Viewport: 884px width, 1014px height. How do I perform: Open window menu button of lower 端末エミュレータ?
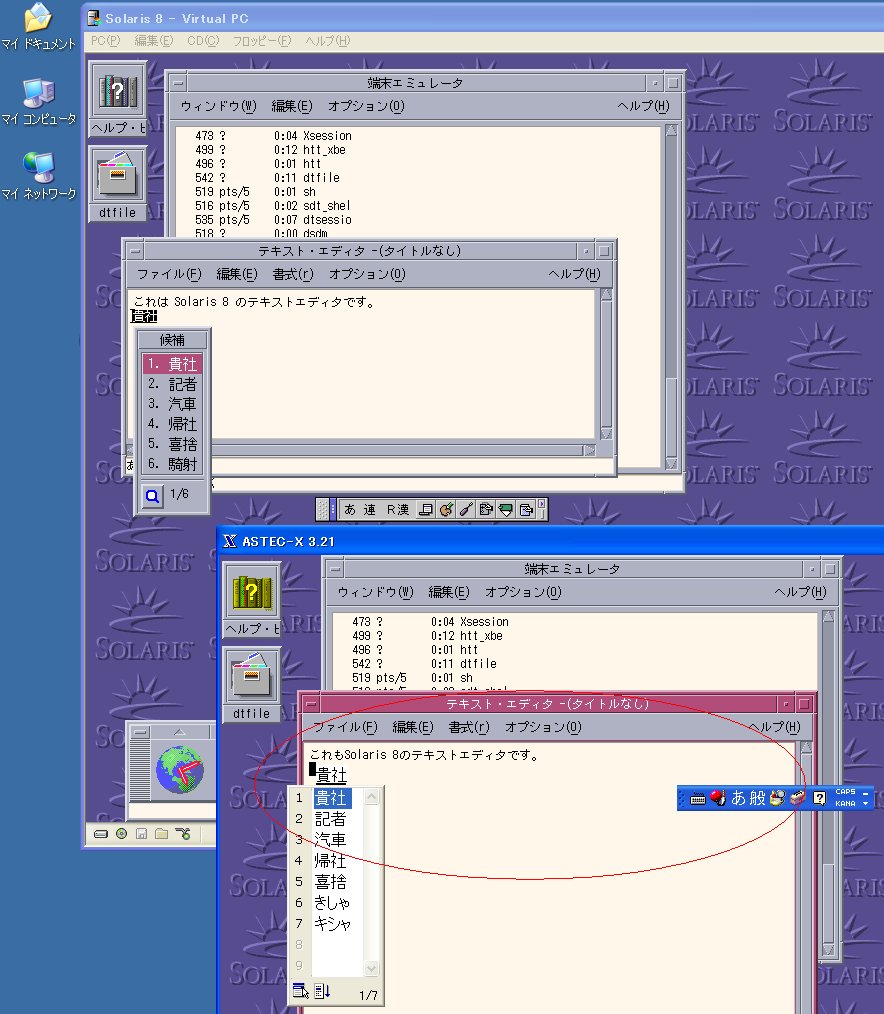pyautogui.click(x=335, y=569)
